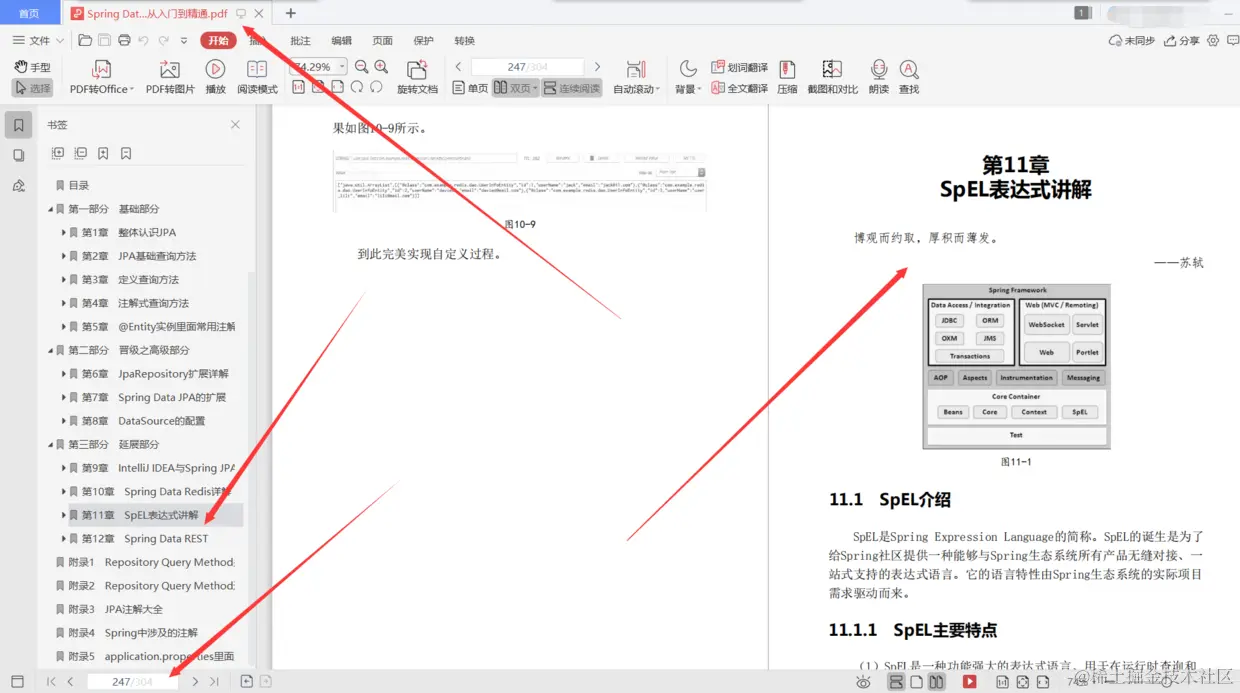
Task: Jump to 第2章 JPA基础查询方法
Action: click(x=139, y=256)
